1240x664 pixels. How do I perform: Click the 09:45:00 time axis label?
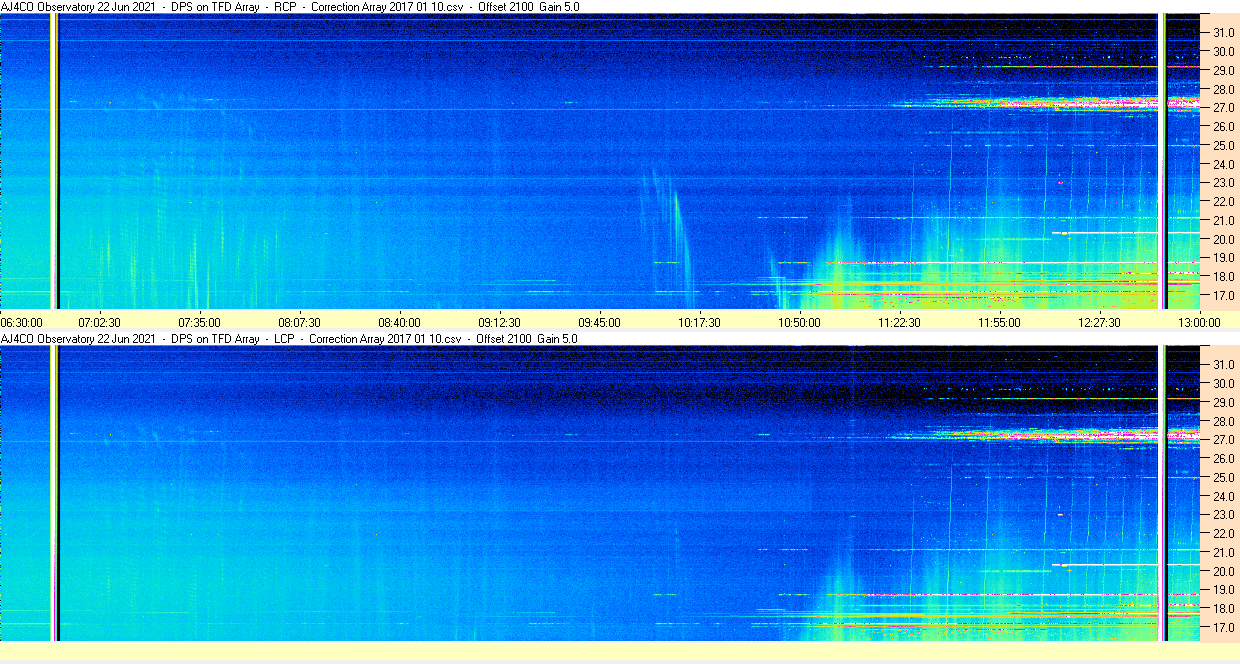tap(599, 323)
